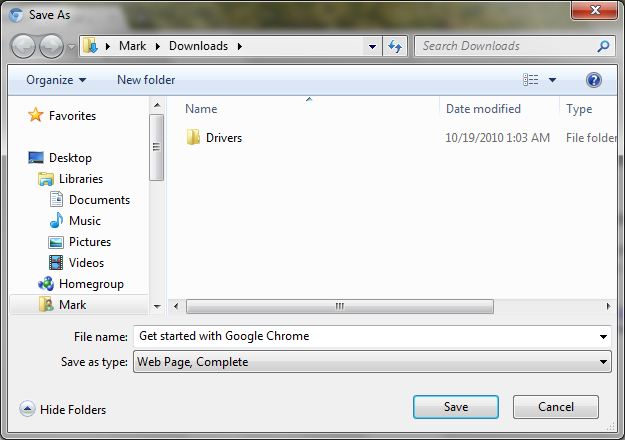Select Documents in the Libraries tree
The image size is (625, 440).
point(99,200)
